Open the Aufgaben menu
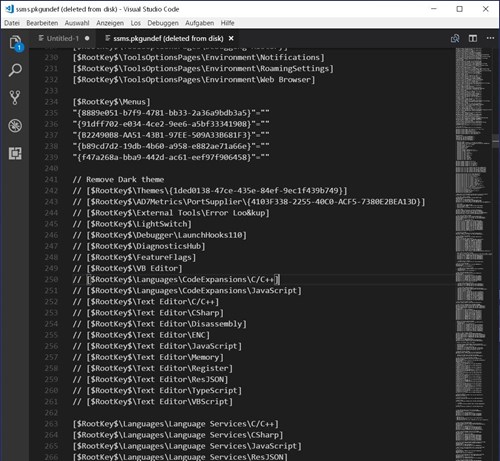This screenshot has width=500, height=461. click(x=200, y=23)
